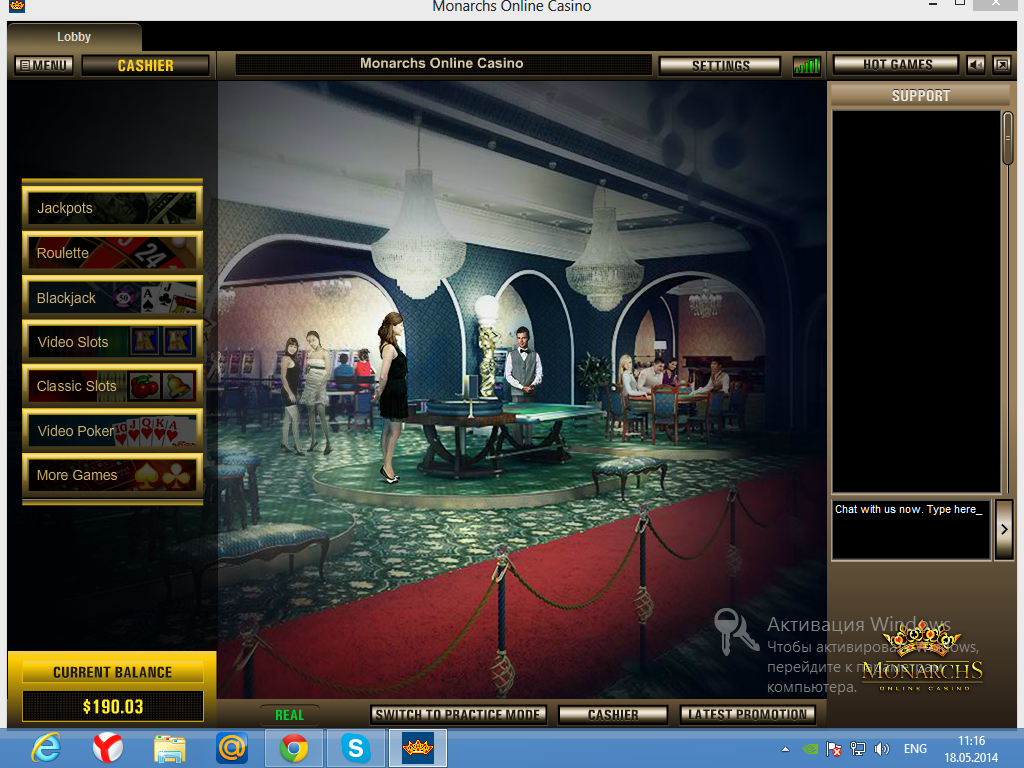The height and width of the screenshot is (768, 1024).
Task: Check the green connection signal indicator
Action: (807, 65)
